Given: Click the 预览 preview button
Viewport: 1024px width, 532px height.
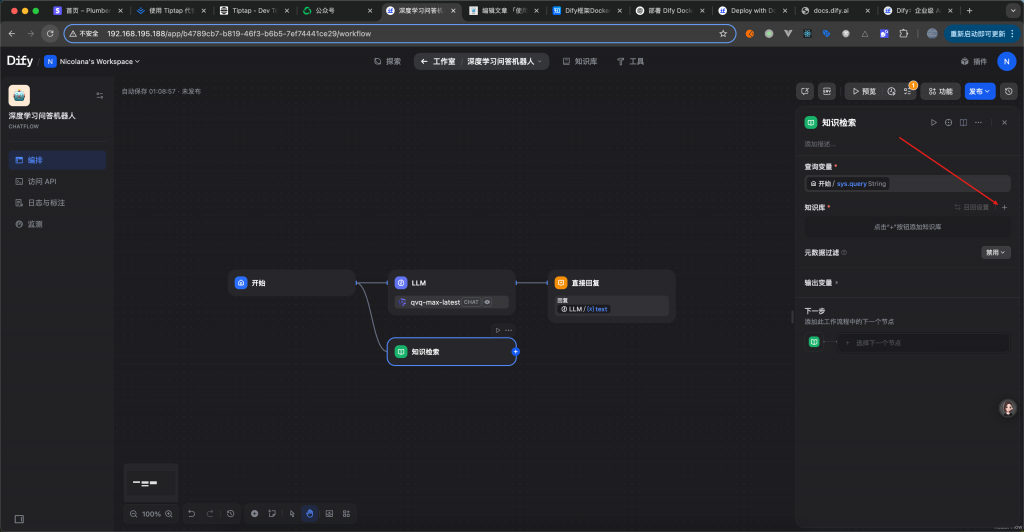Looking at the screenshot, I should pos(863,91).
